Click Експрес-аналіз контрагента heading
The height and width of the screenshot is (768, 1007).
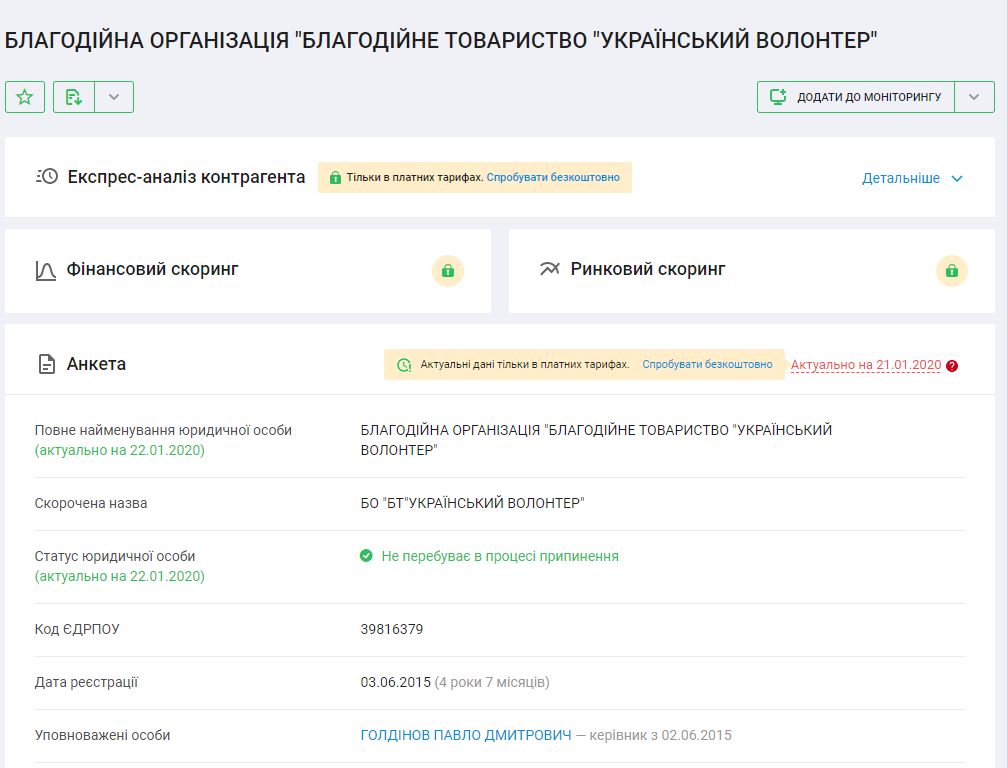[x=186, y=177]
